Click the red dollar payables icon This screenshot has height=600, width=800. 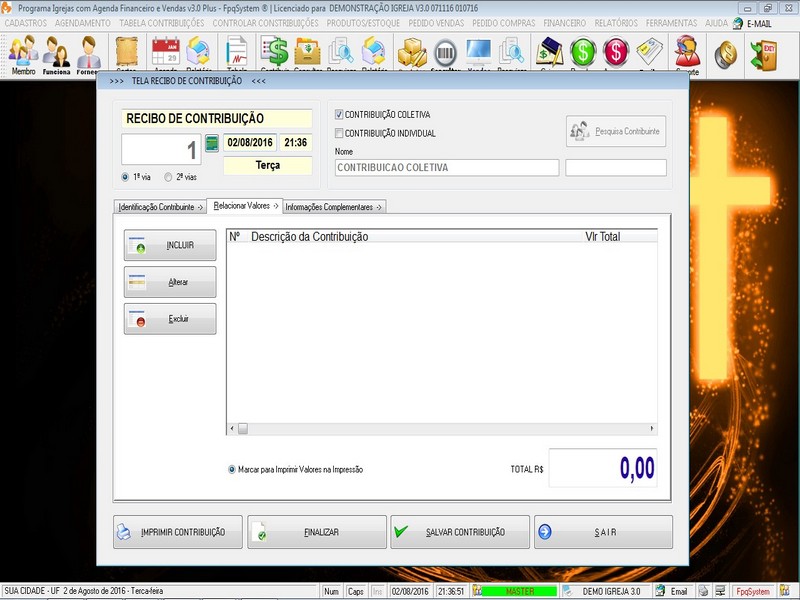[x=616, y=53]
